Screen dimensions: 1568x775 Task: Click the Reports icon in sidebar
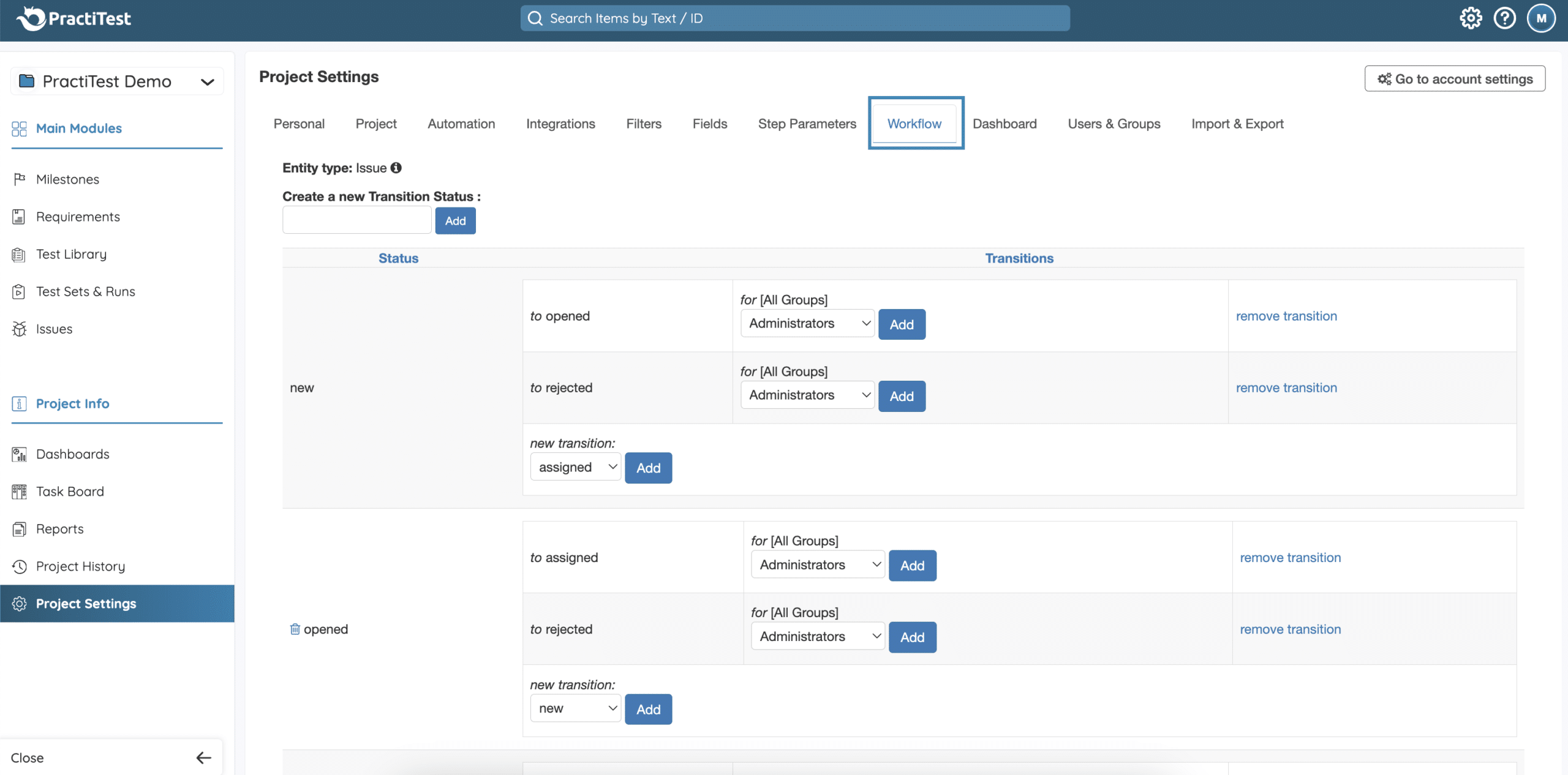pyautogui.click(x=19, y=529)
